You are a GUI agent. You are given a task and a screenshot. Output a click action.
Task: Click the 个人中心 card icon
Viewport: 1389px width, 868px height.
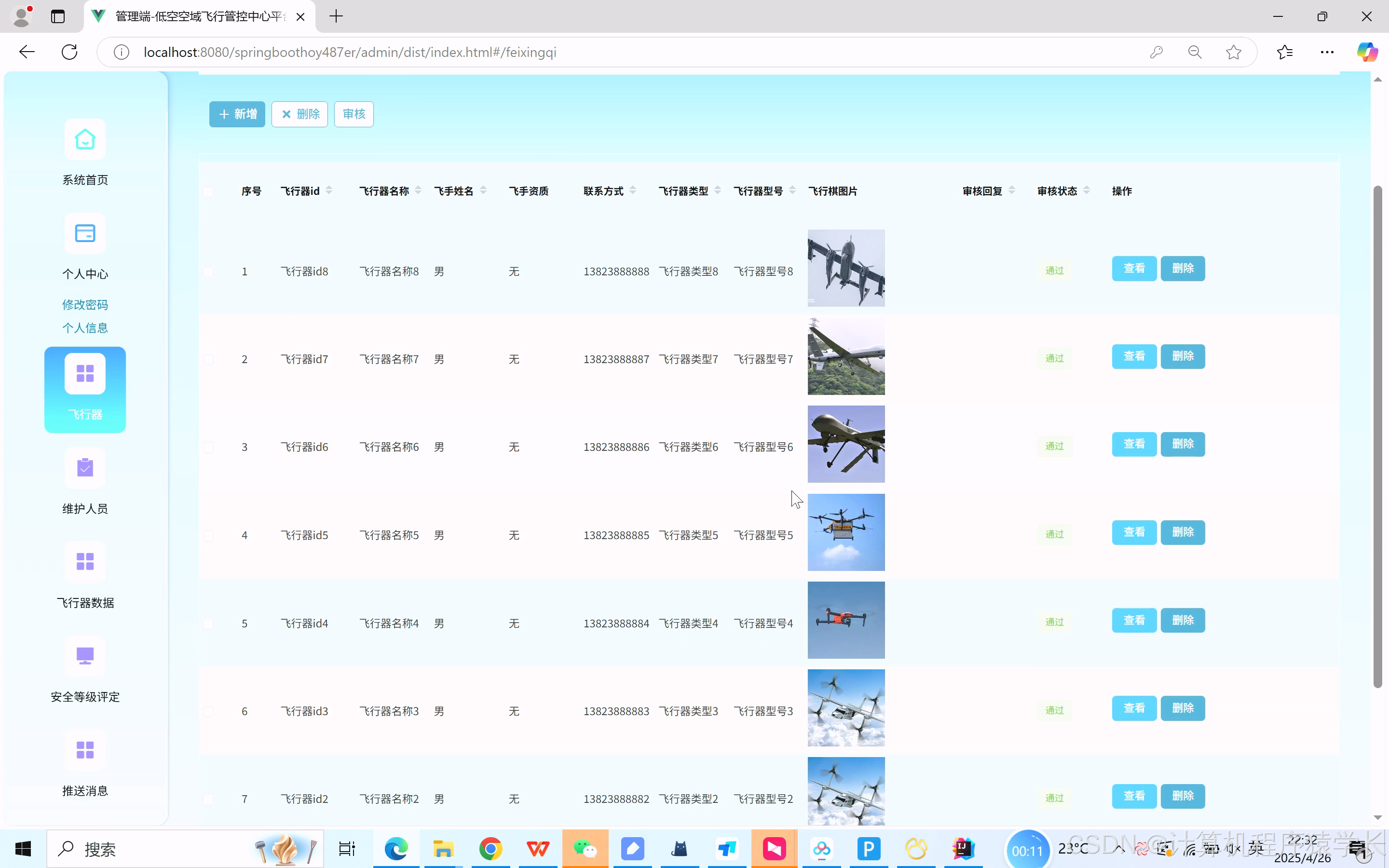tap(85, 234)
